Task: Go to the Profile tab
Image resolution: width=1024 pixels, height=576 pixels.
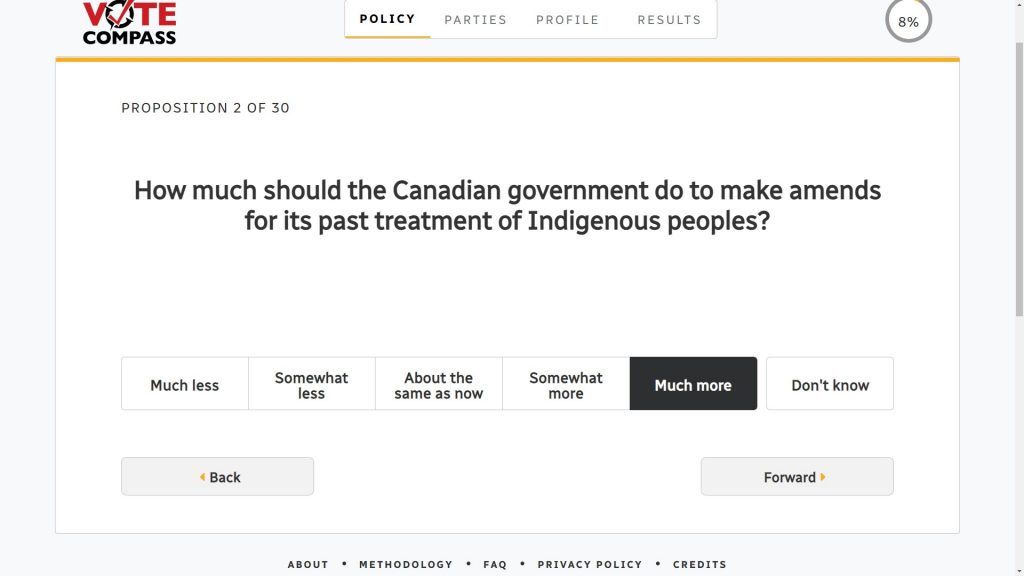Action: 568,19
